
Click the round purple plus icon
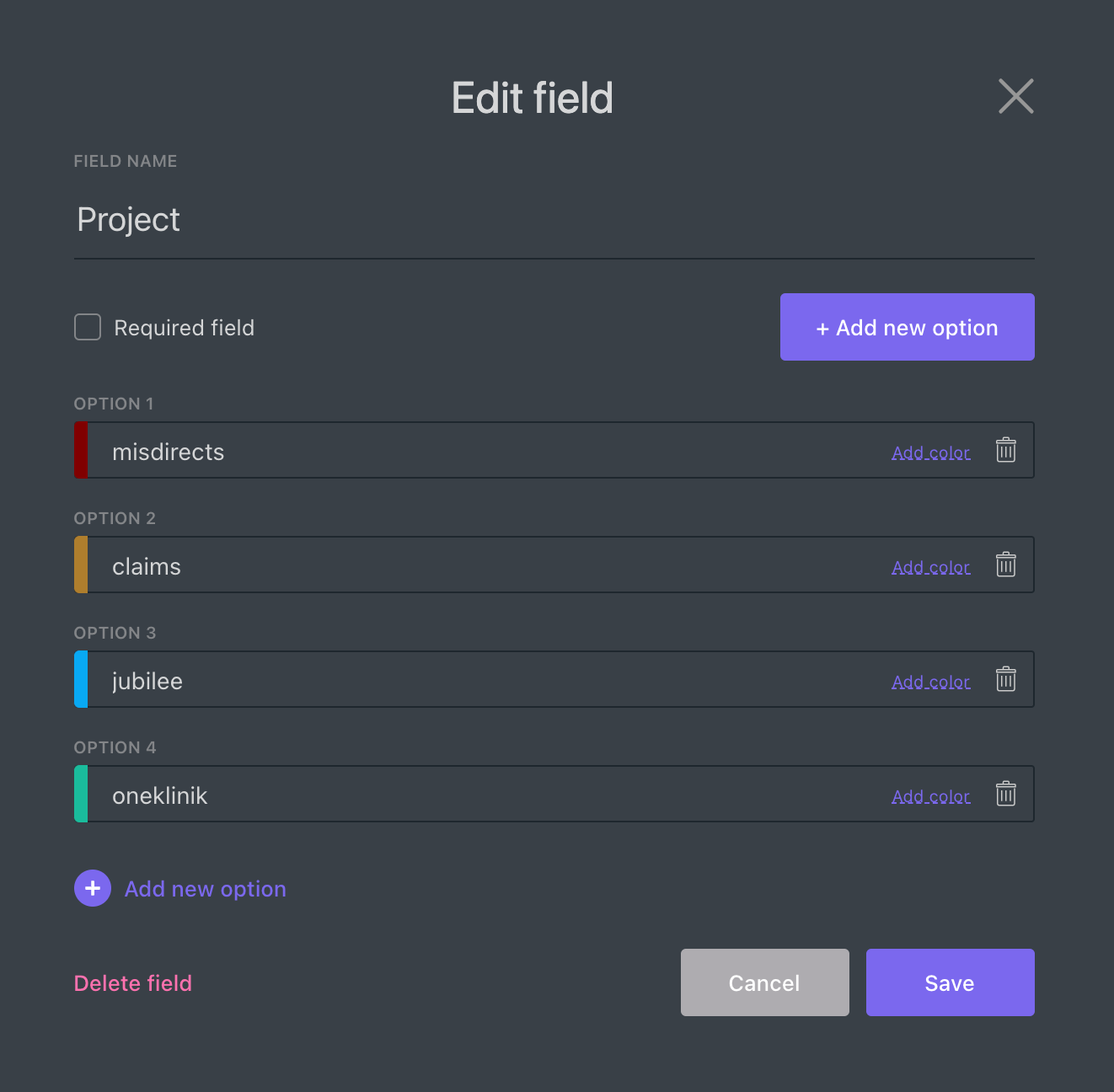93,888
